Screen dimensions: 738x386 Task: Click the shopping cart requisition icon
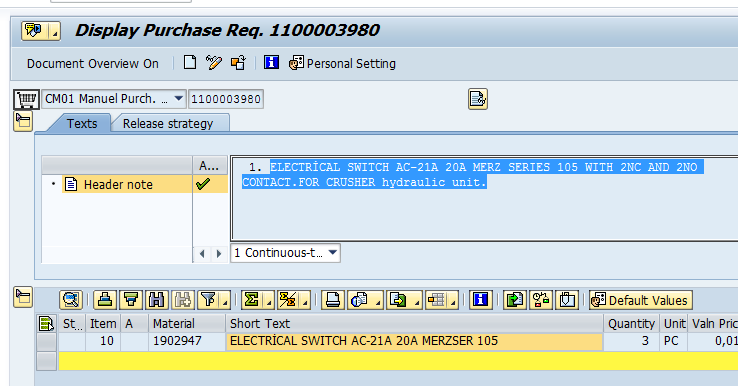point(26,99)
